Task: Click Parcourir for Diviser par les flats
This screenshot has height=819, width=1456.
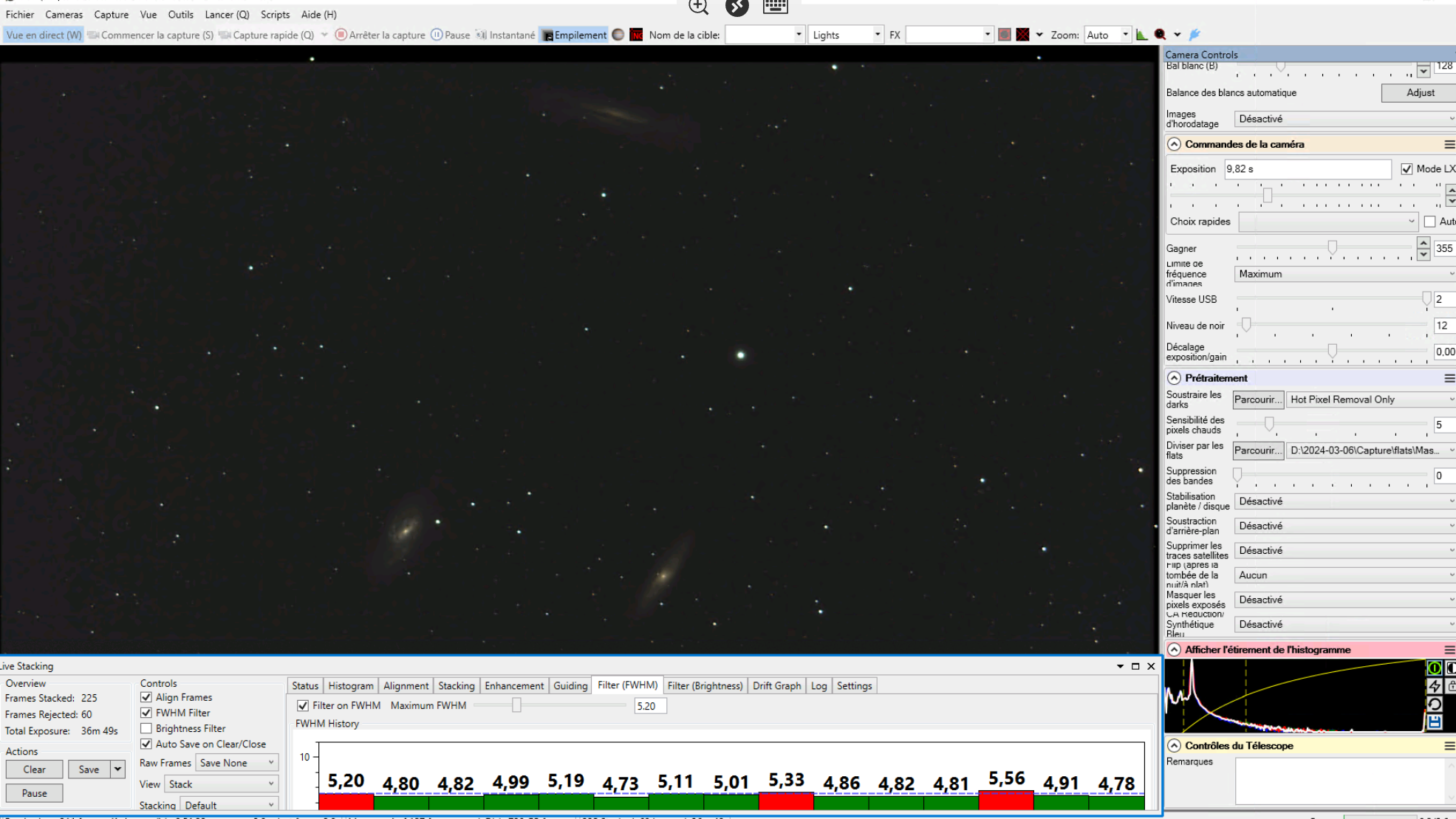Action: click(x=1257, y=450)
